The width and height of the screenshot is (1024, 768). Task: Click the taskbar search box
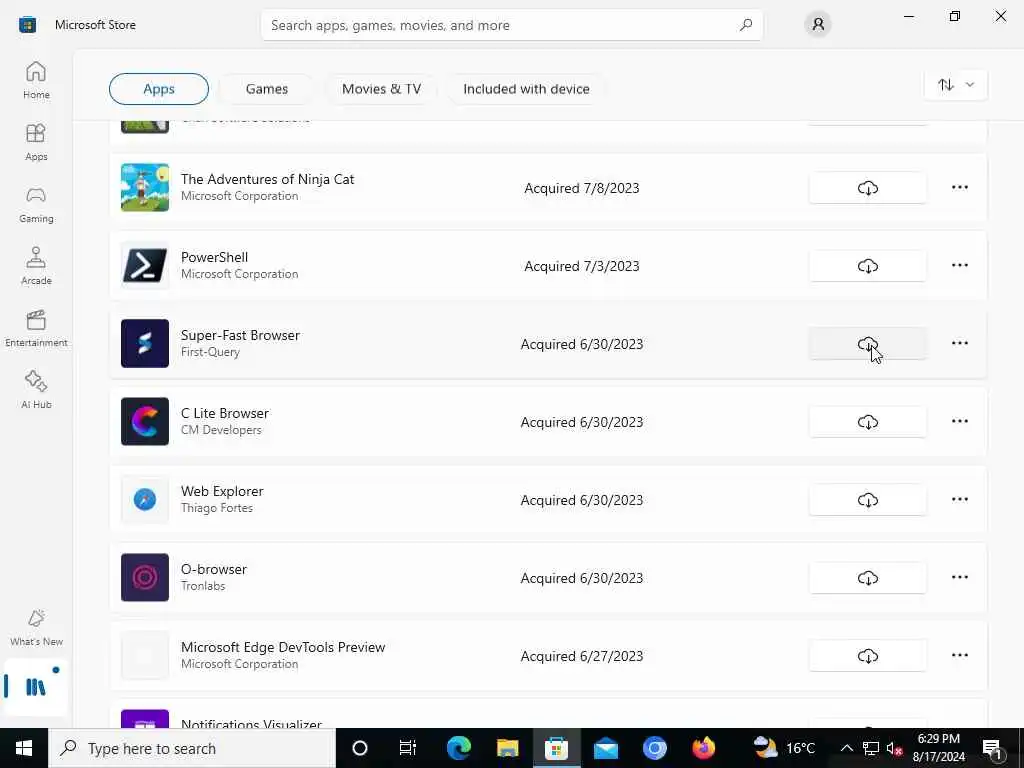pyautogui.click(x=192, y=748)
